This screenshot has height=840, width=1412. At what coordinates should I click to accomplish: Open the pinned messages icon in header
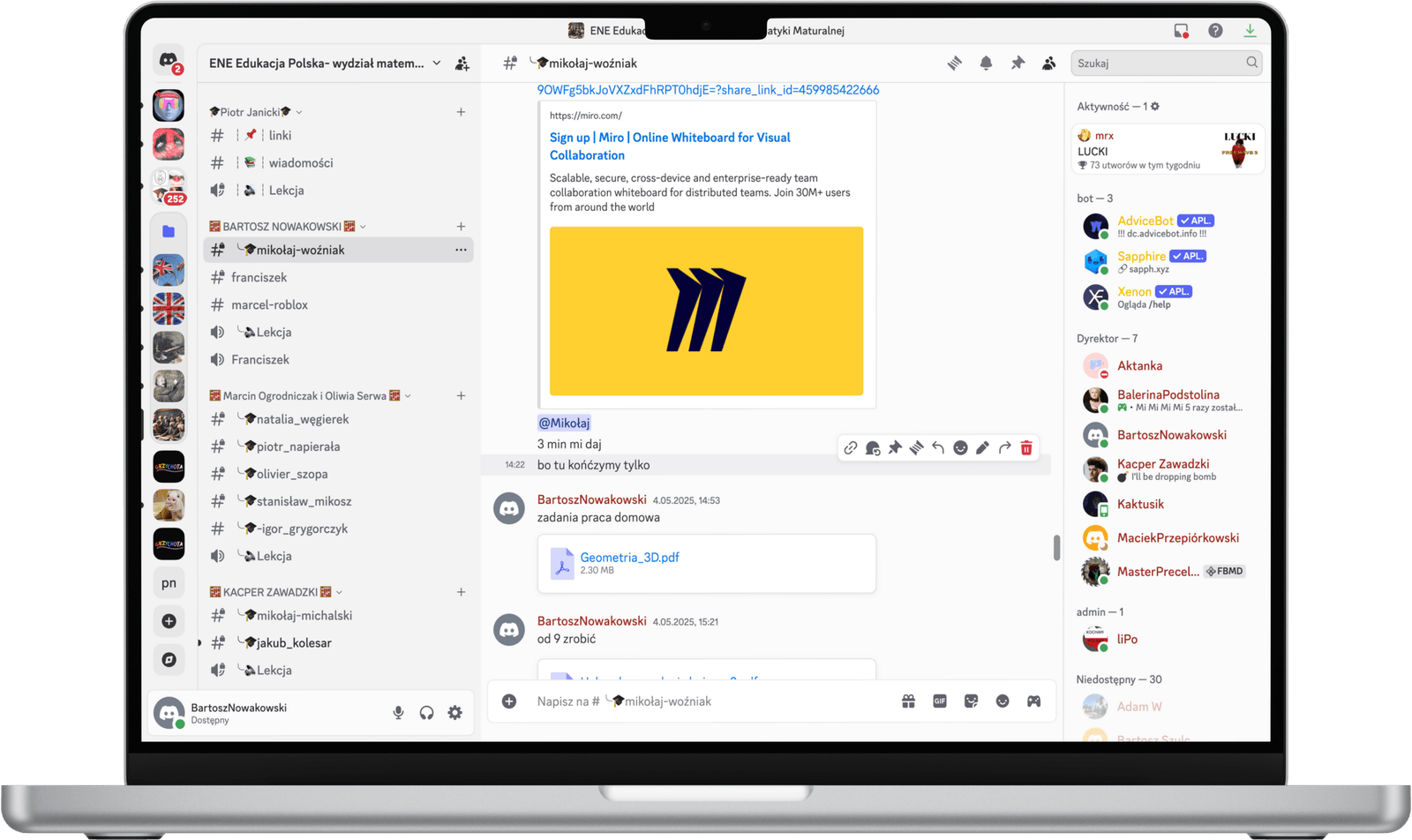[1018, 63]
